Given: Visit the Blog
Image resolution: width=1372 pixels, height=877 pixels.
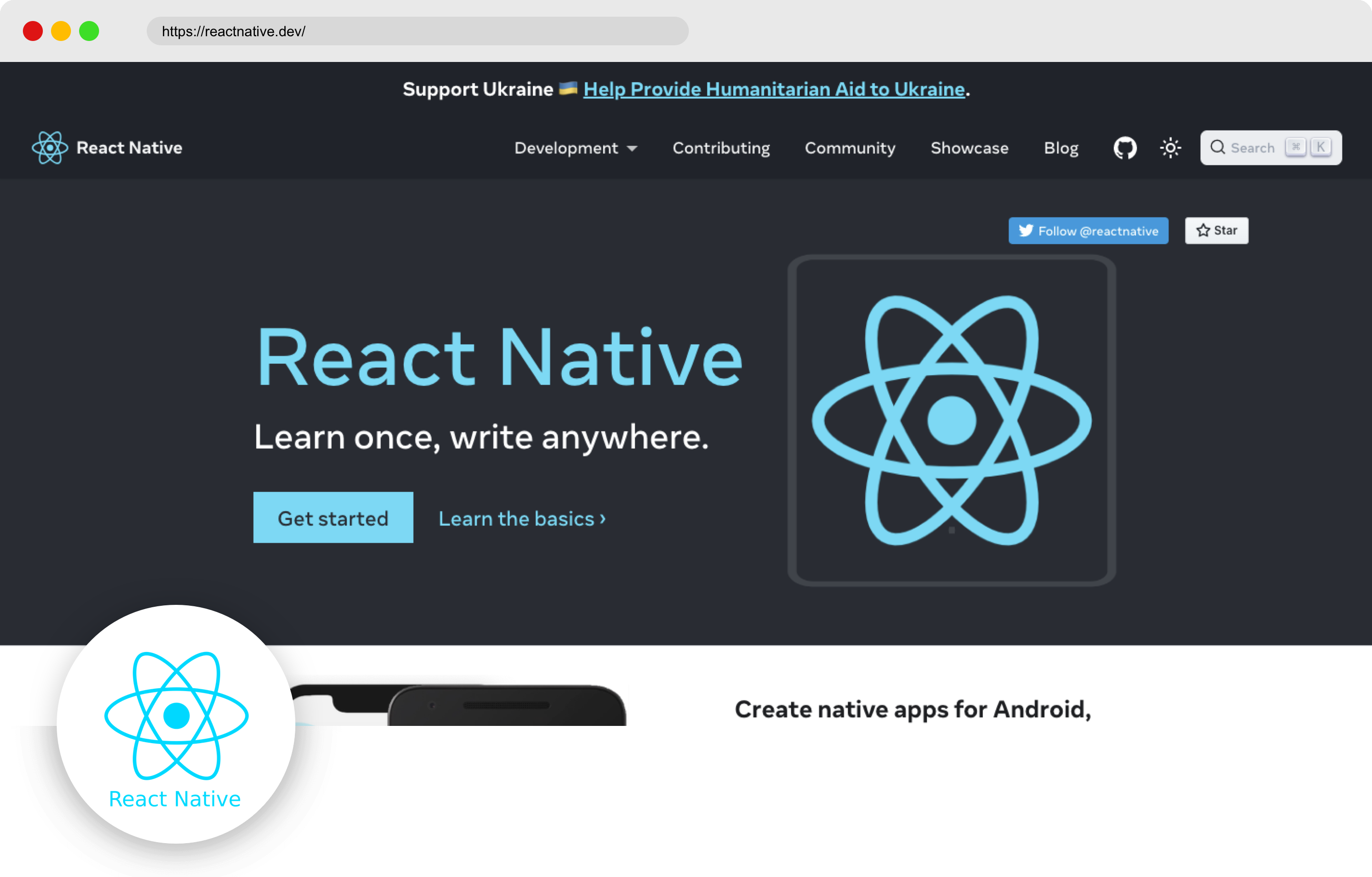Looking at the screenshot, I should 1061,148.
